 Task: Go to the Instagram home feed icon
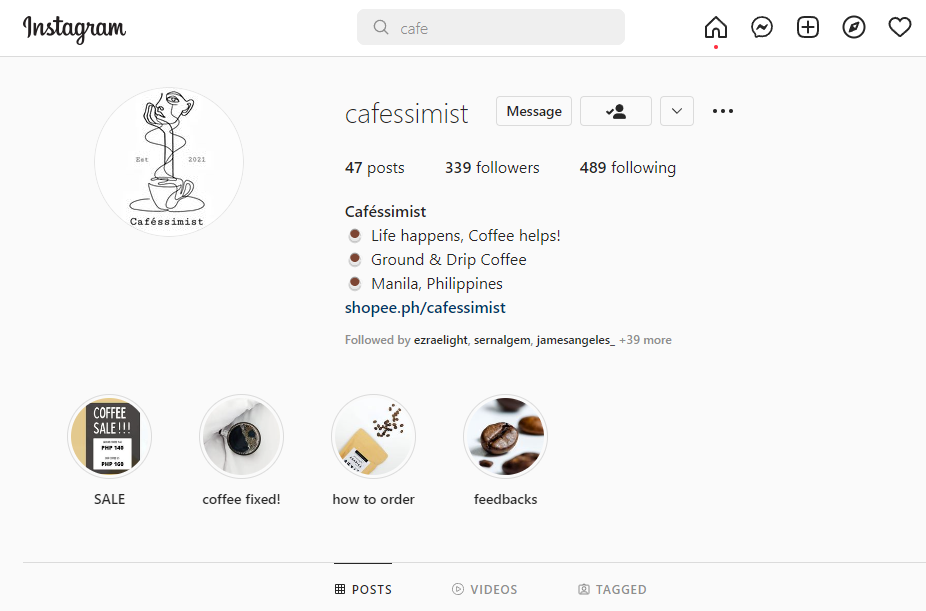pos(716,27)
